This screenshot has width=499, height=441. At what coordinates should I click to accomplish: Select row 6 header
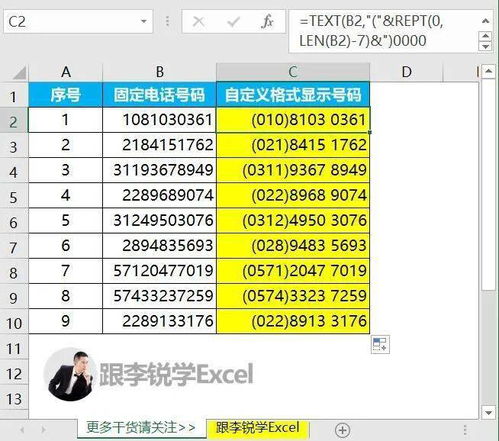click(14, 222)
